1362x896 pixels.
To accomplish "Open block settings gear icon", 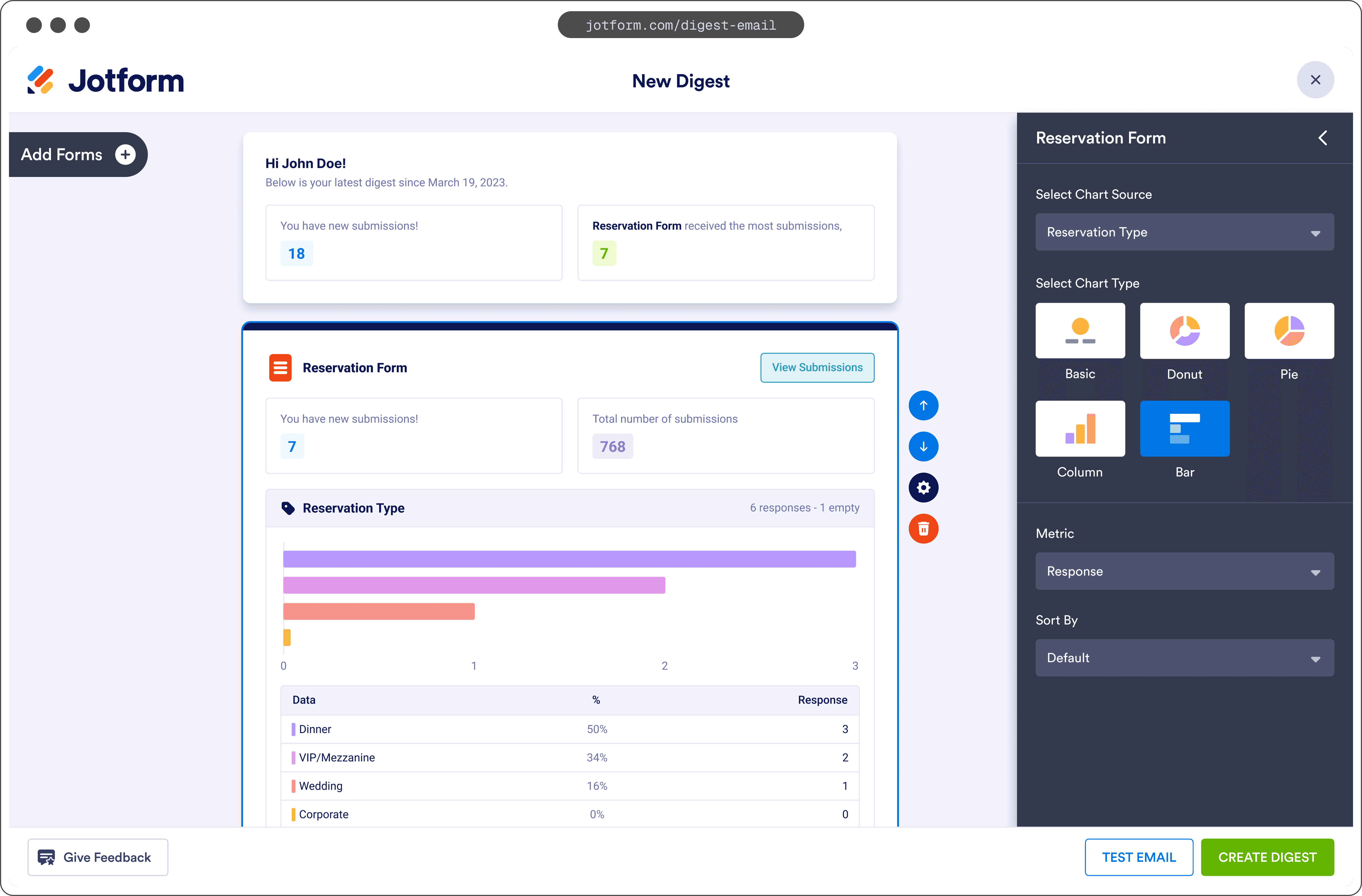I will tap(923, 487).
